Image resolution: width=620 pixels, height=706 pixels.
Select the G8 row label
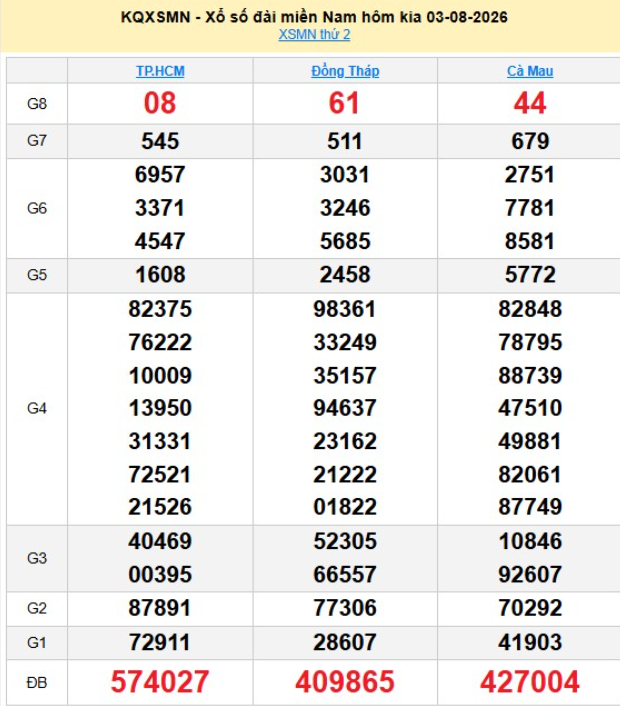(x=37, y=104)
